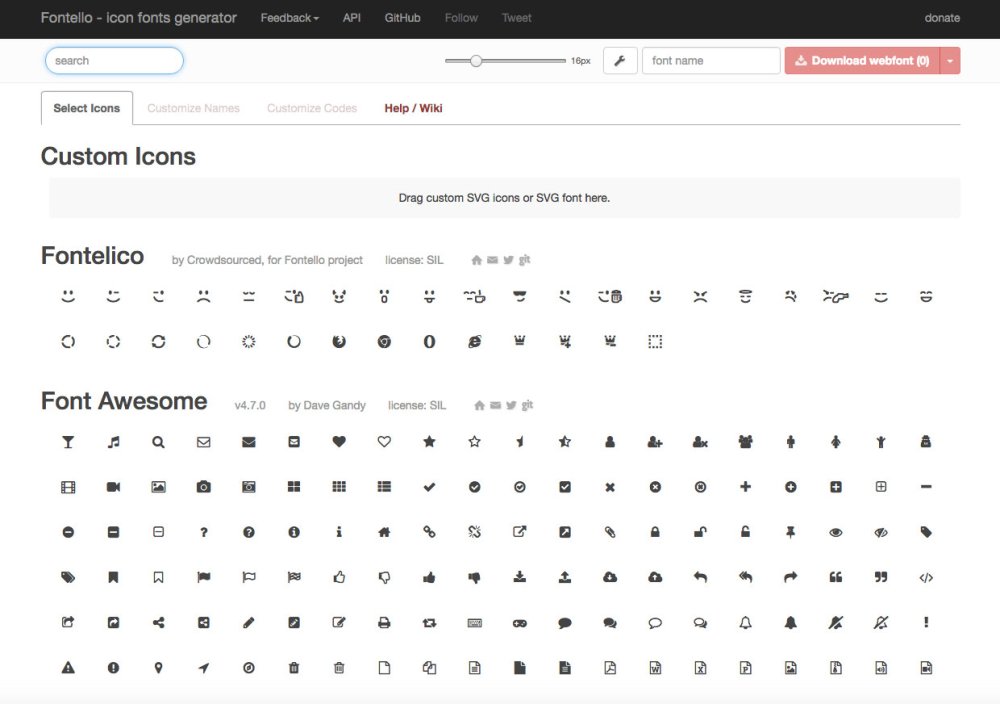The image size is (1000, 704).
Task: Choose the printer icon
Action: [384, 623]
